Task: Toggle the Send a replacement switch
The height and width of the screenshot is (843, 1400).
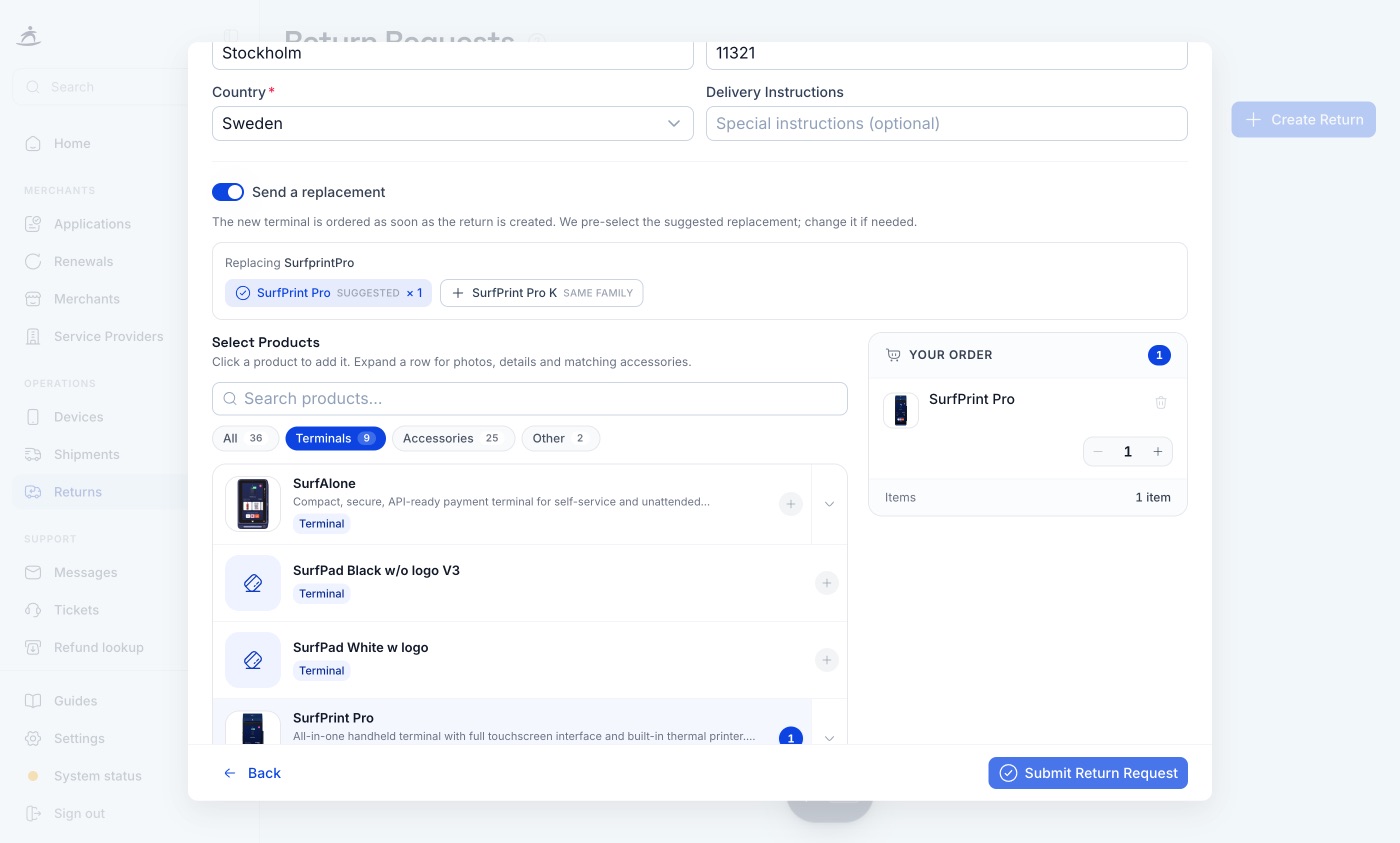Action: (228, 192)
